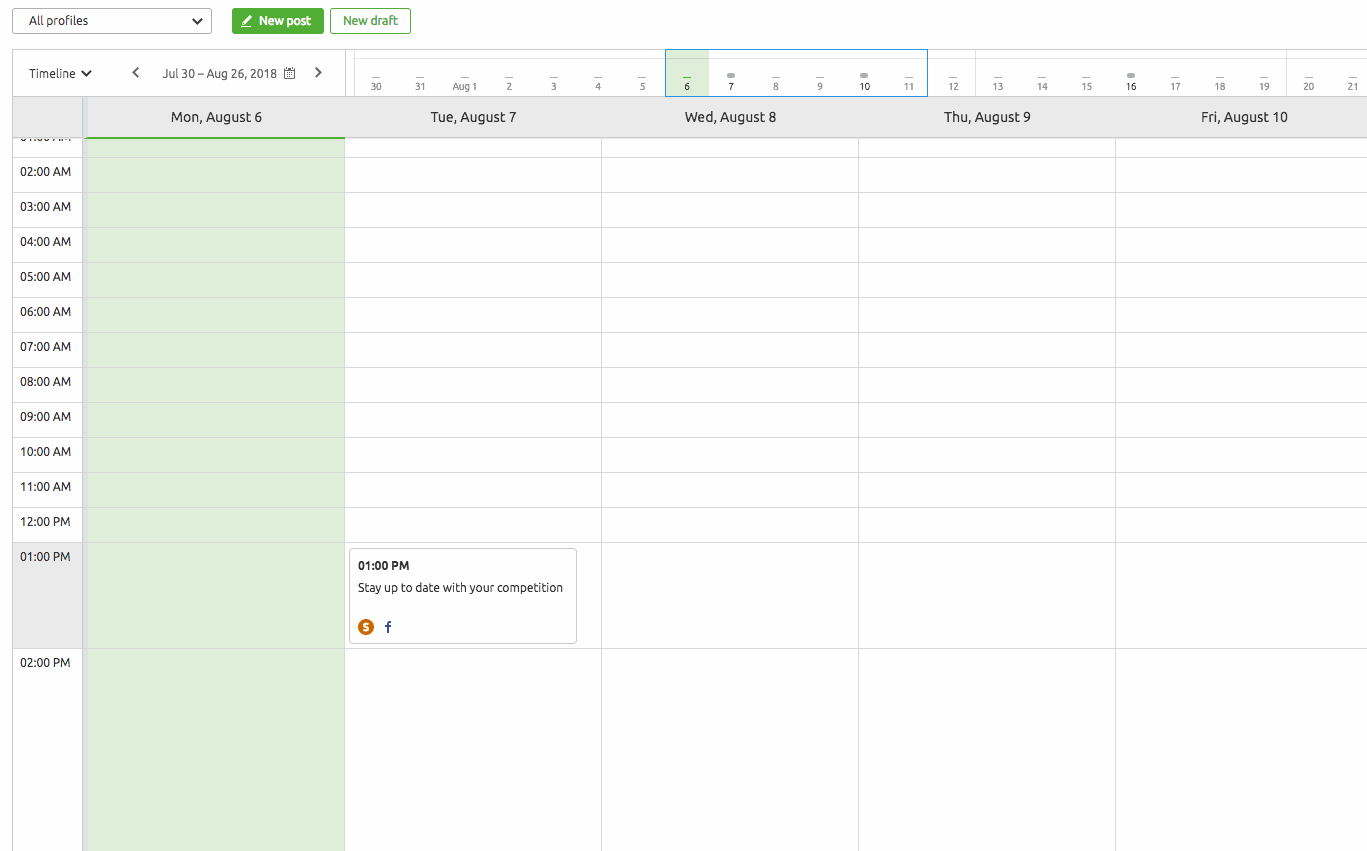Expand the Timeline view dropdown
This screenshot has width=1367, height=851.
click(60, 73)
